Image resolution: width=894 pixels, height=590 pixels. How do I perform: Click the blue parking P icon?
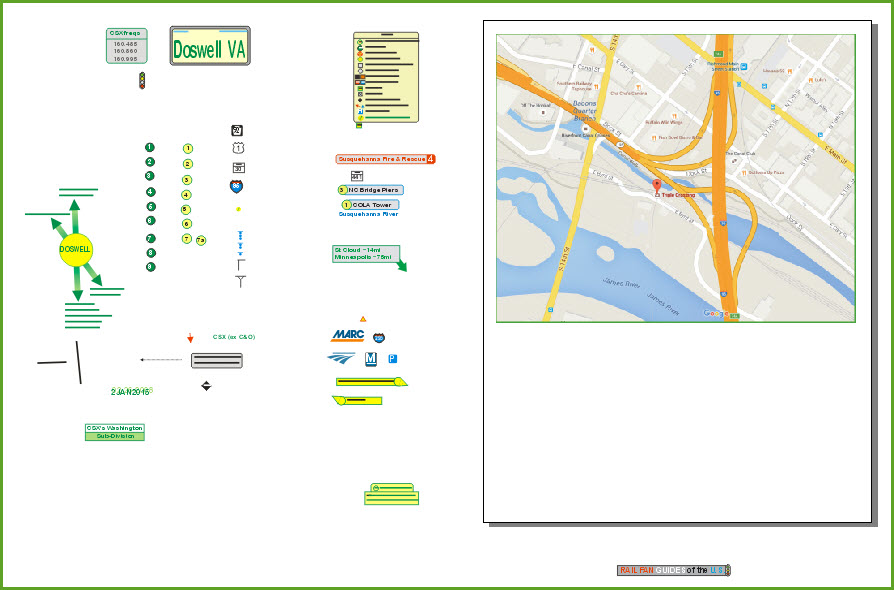coord(392,358)
